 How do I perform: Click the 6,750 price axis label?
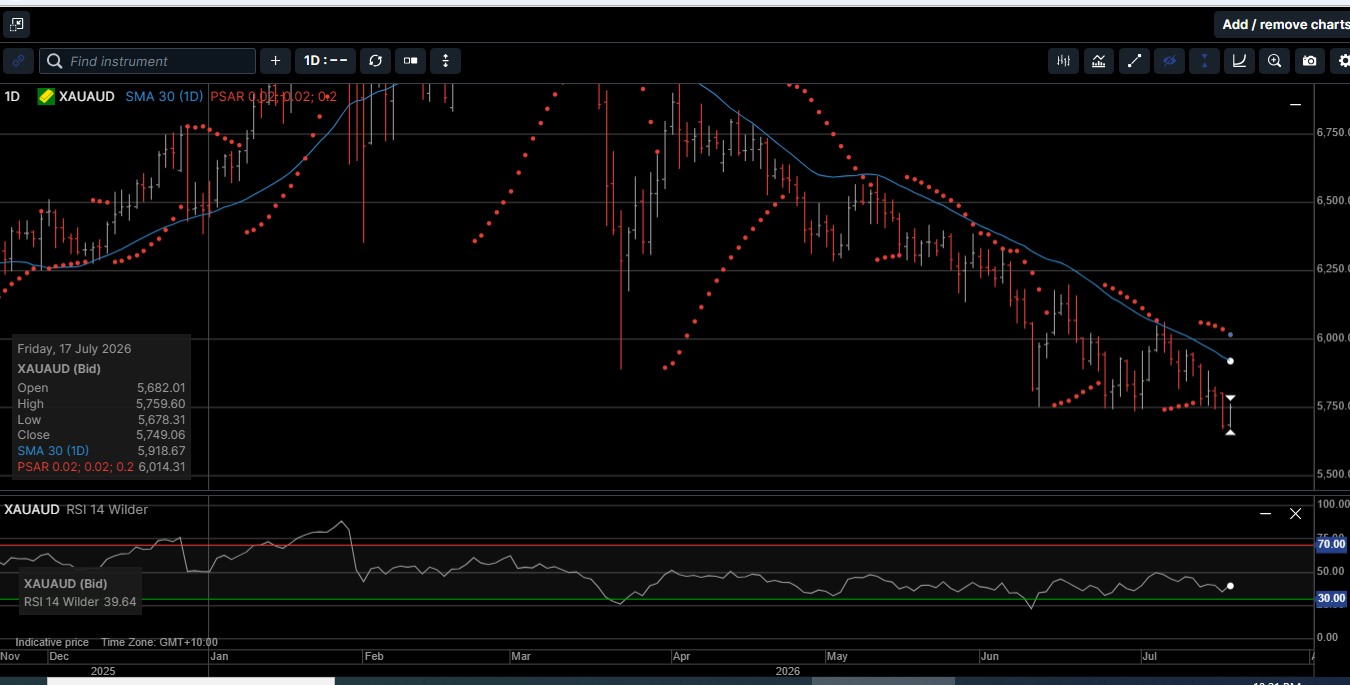(1332, 132)
